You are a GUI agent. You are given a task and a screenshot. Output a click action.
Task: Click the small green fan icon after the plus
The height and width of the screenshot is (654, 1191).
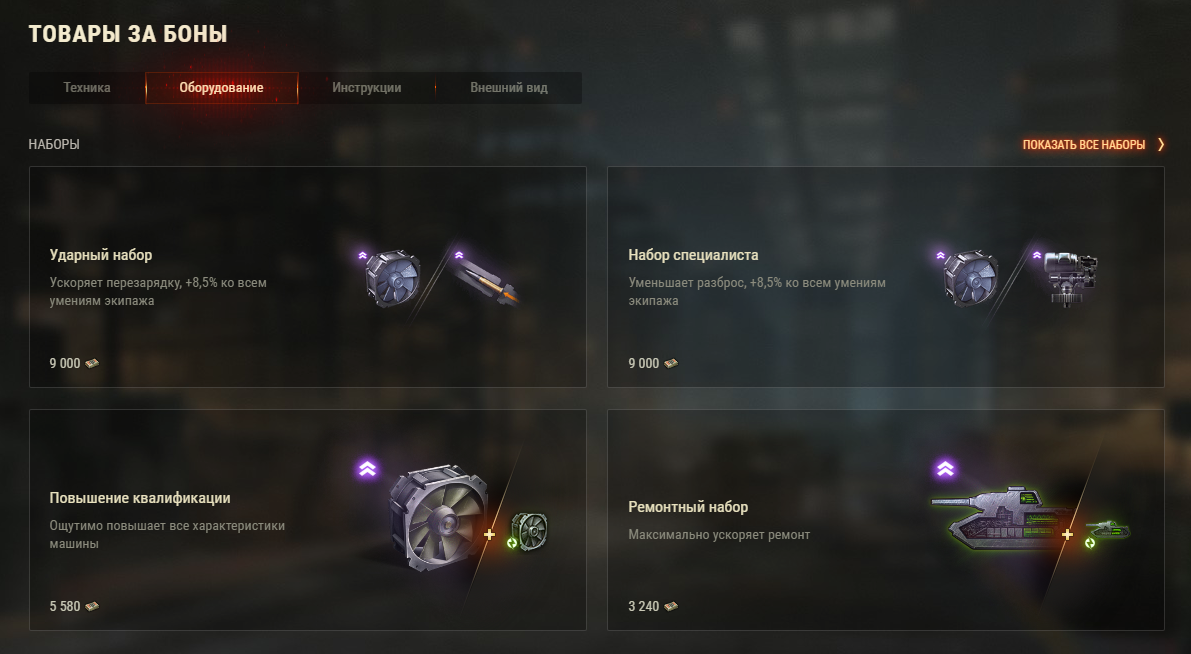529,530
